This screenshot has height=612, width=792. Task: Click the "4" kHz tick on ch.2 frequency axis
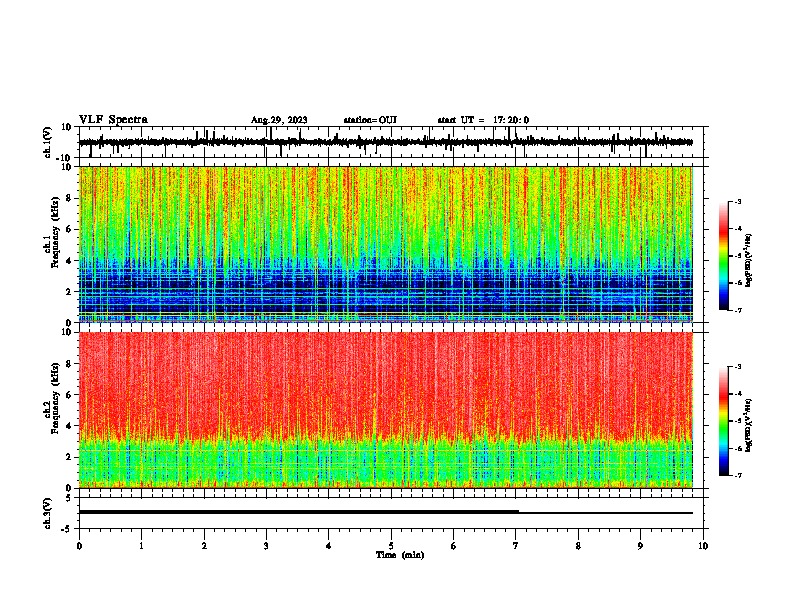click(x=70, y=426)
